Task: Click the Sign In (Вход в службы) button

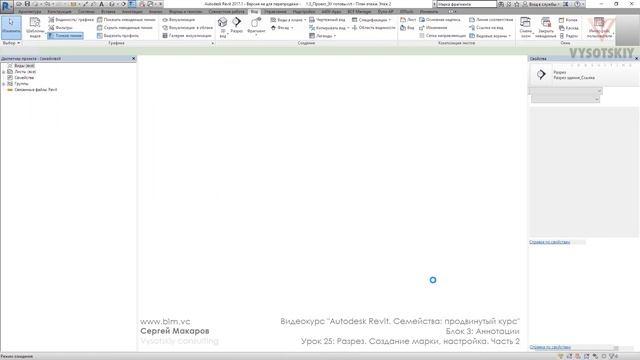Action: [542, 4]
